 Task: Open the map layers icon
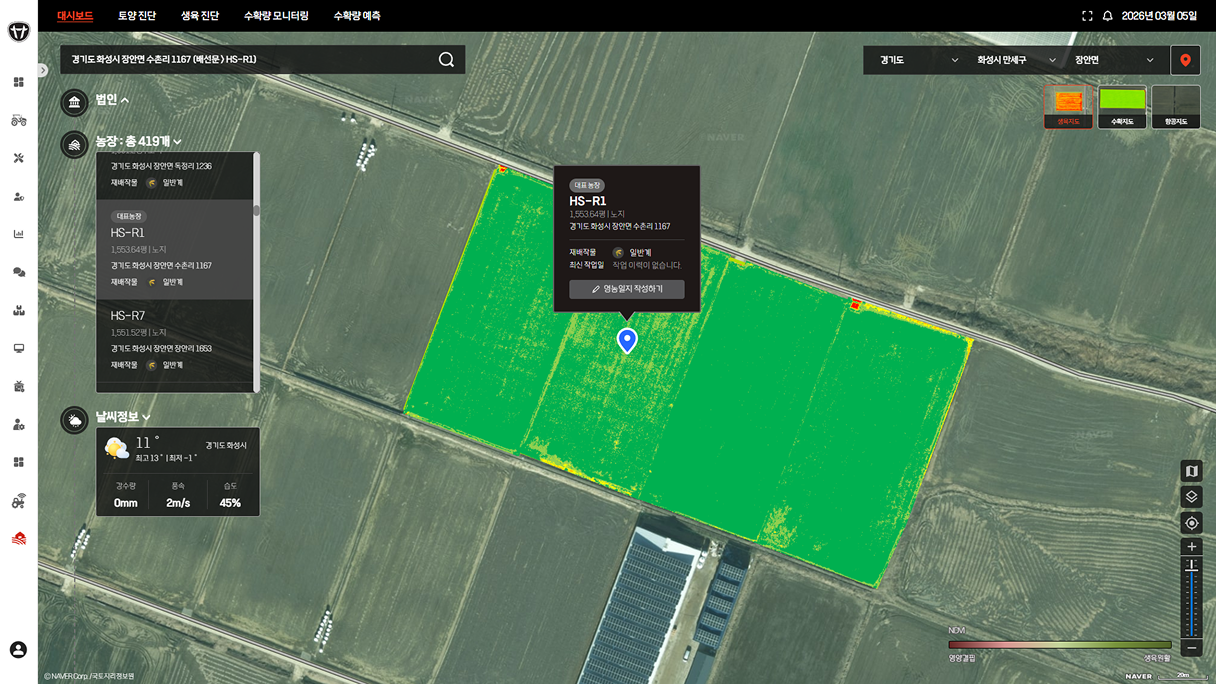1191,497
